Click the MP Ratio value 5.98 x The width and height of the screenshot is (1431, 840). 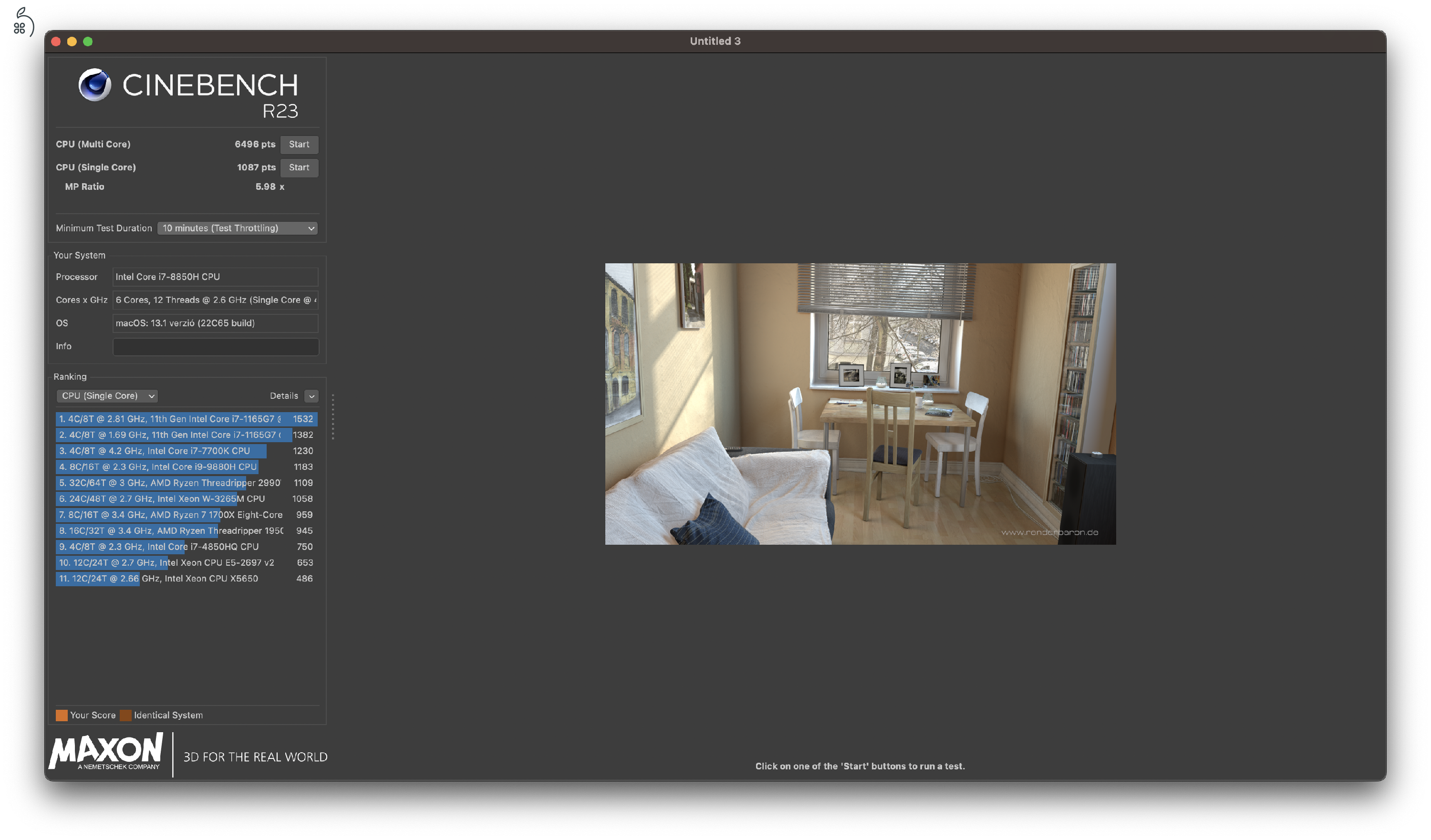[270, 187]
